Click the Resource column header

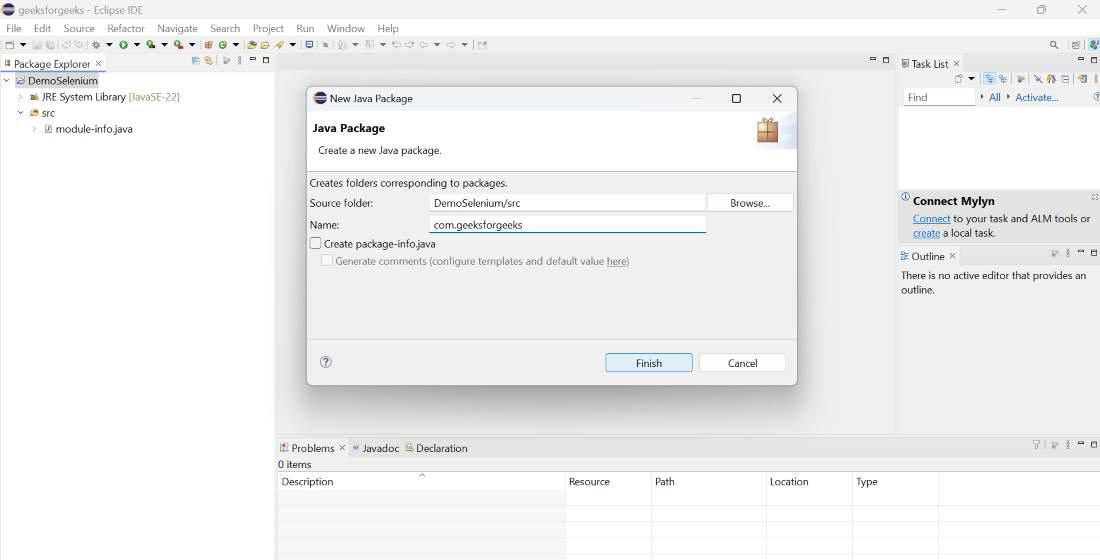click(x=608, y=481)
